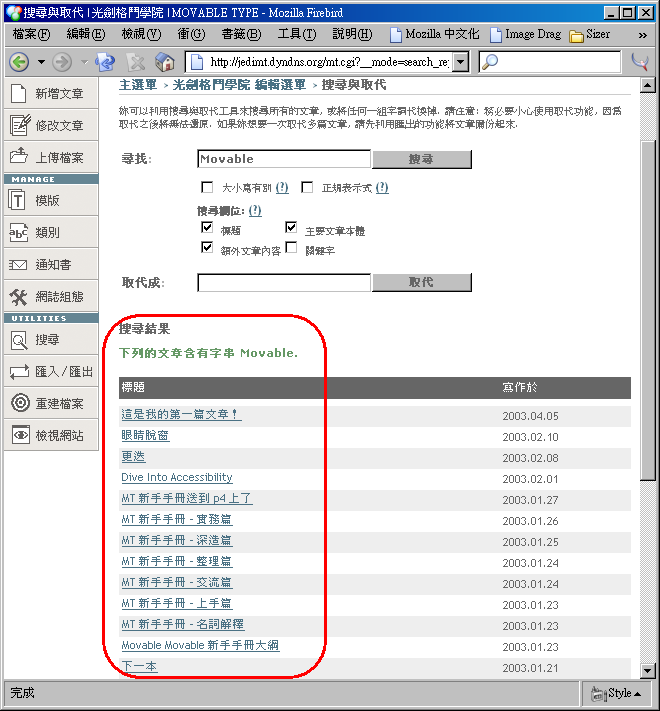The image size is (660, 711).
Task: Click the page scrollbar up arrow
Action: pos(648,85)
